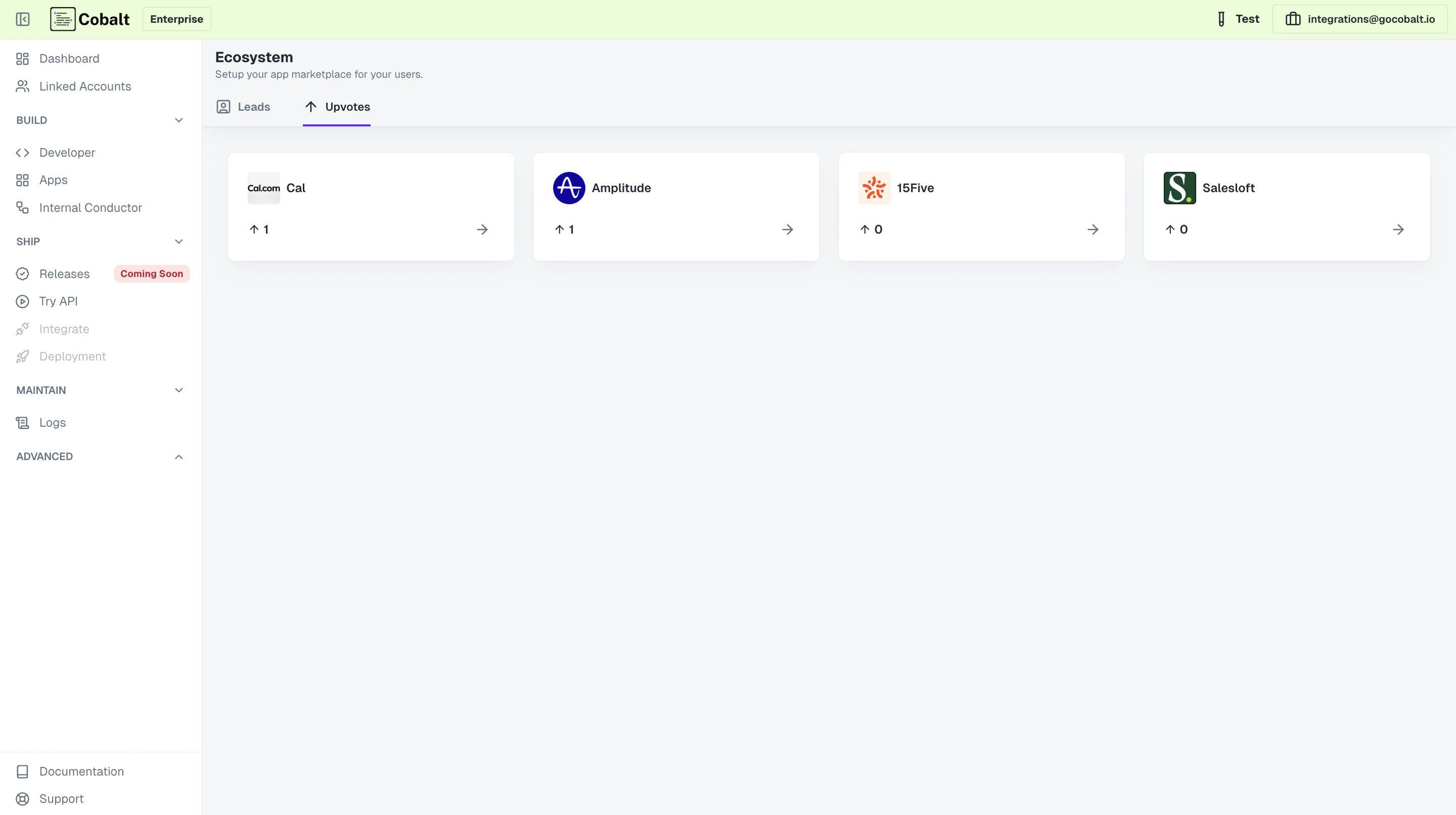Open the Test environment toggle icon

[1221, 19]
